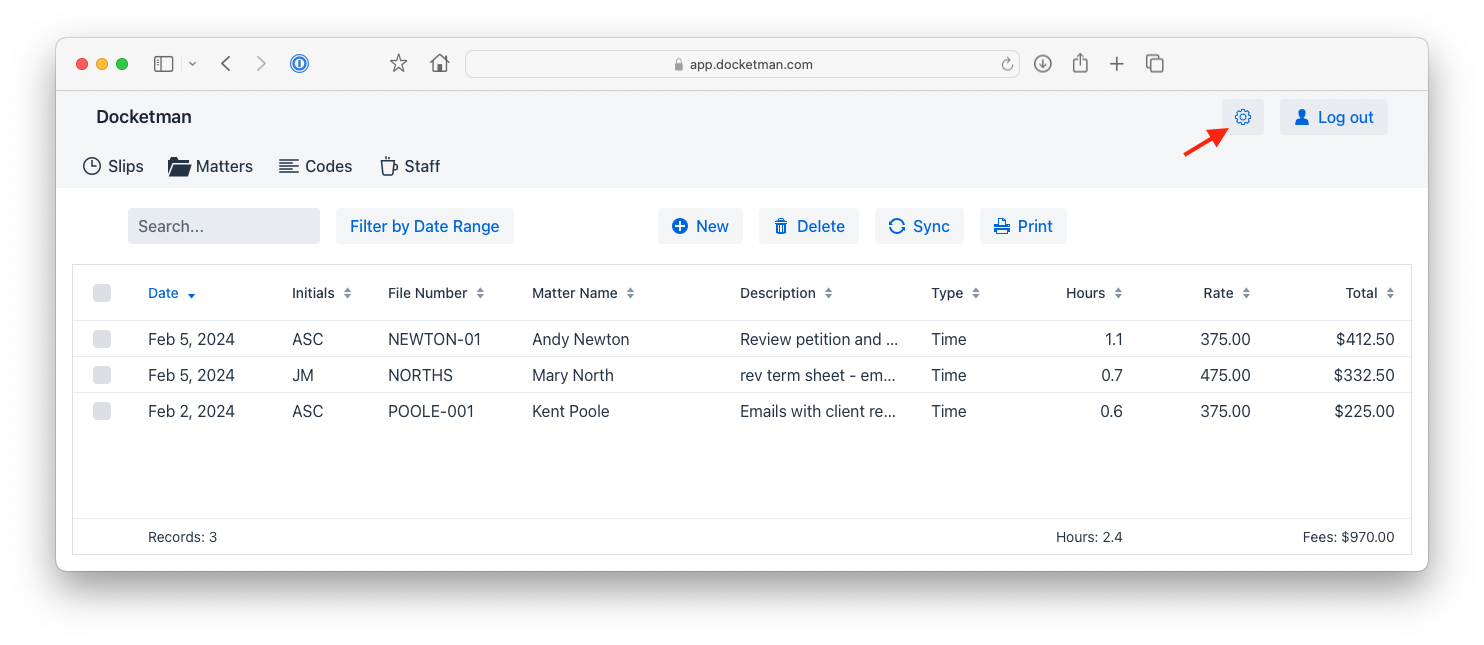Click the Docketman brand link
Screen dimensions: 1484x645
click(x=144, y=117)
